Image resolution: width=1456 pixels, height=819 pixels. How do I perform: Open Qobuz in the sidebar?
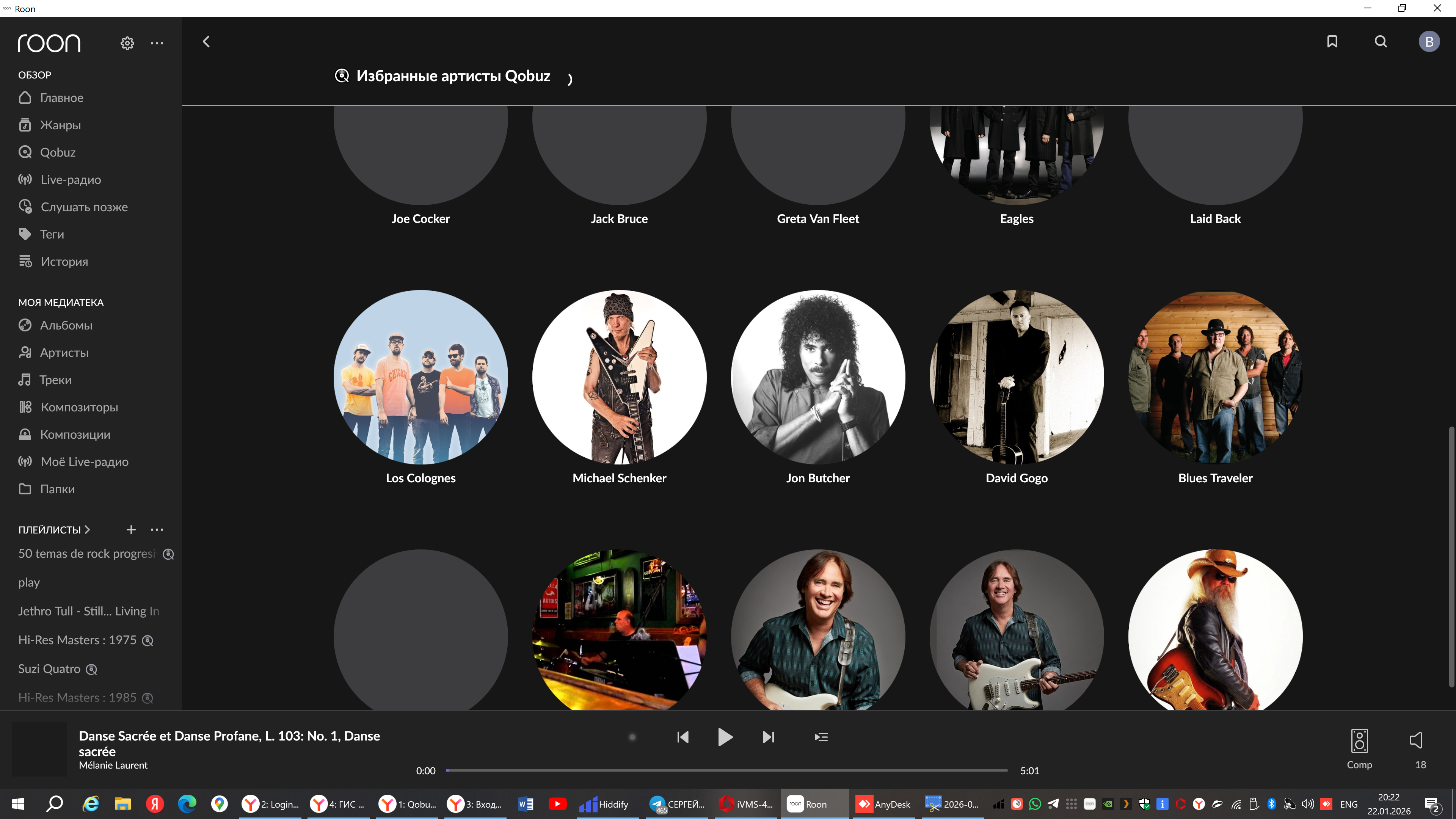(x=58, y=152)
